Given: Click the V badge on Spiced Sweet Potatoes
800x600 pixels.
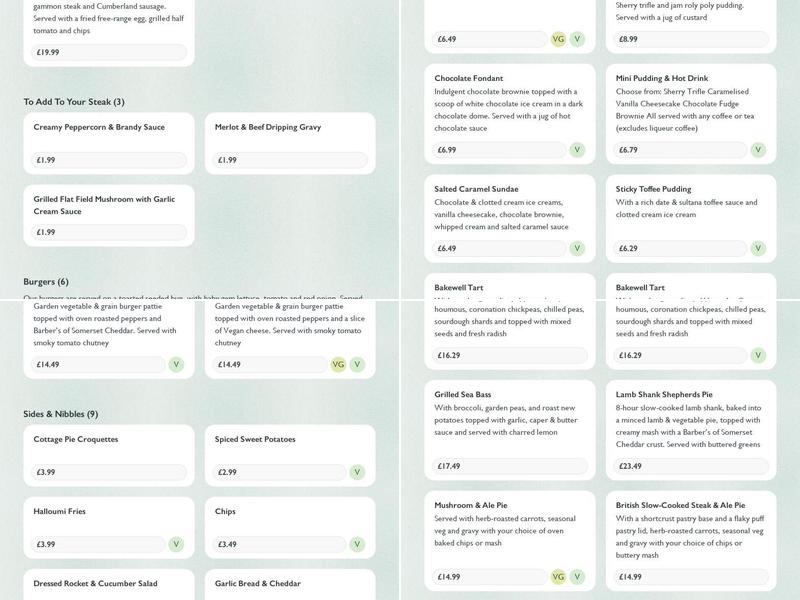Looking at the screenshot, I should coord(357,472).
